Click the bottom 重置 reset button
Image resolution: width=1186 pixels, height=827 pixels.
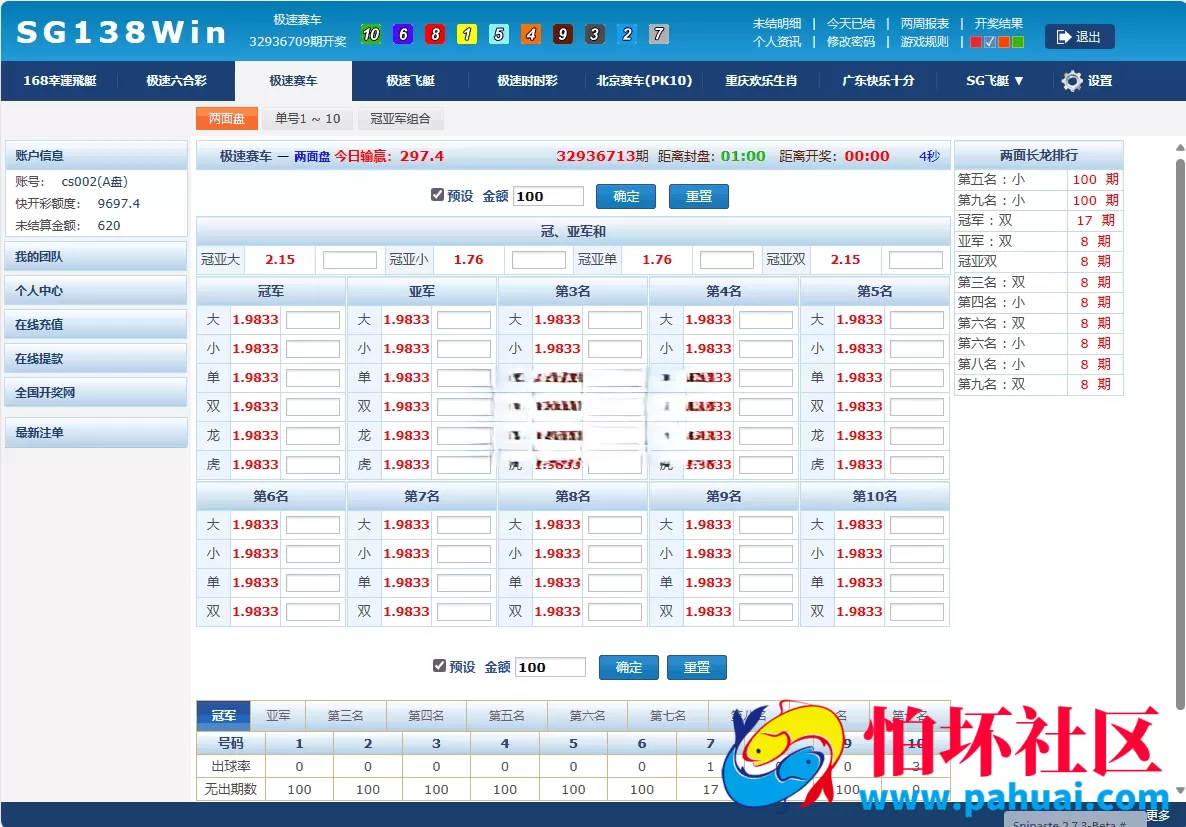click(697, 667)
